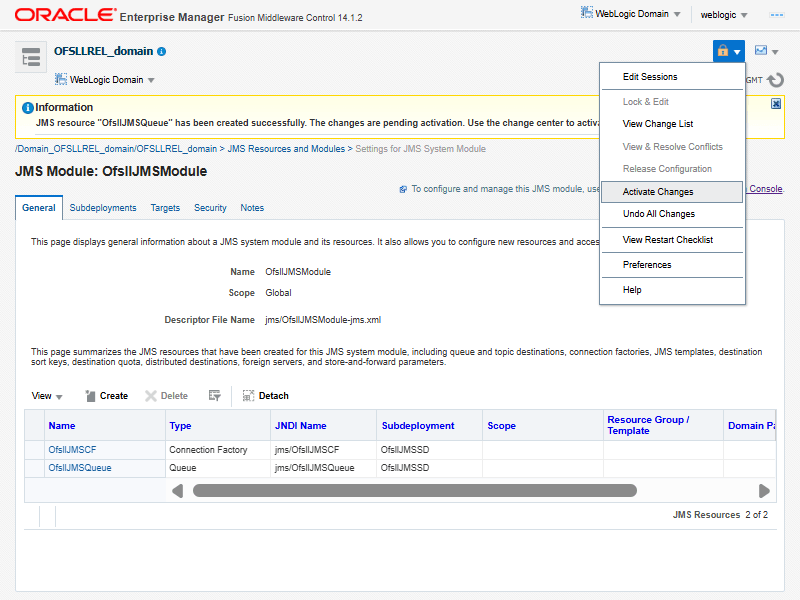Expand the weblogic user dropdown

coord(724,15)
